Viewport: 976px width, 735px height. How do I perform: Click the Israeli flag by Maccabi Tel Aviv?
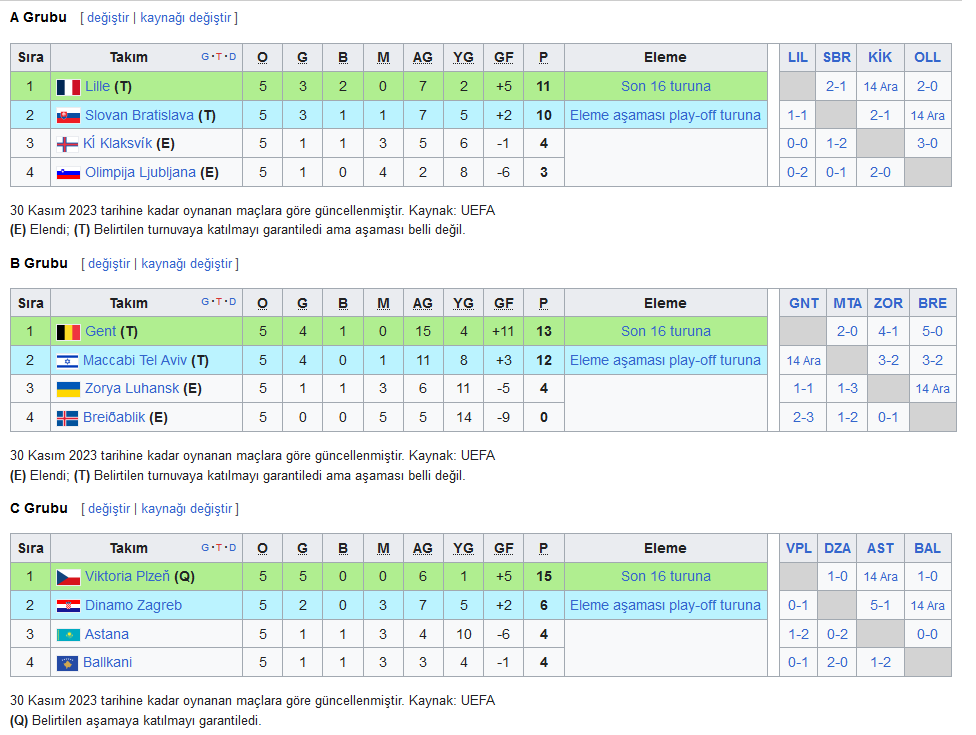pos(67,361)
